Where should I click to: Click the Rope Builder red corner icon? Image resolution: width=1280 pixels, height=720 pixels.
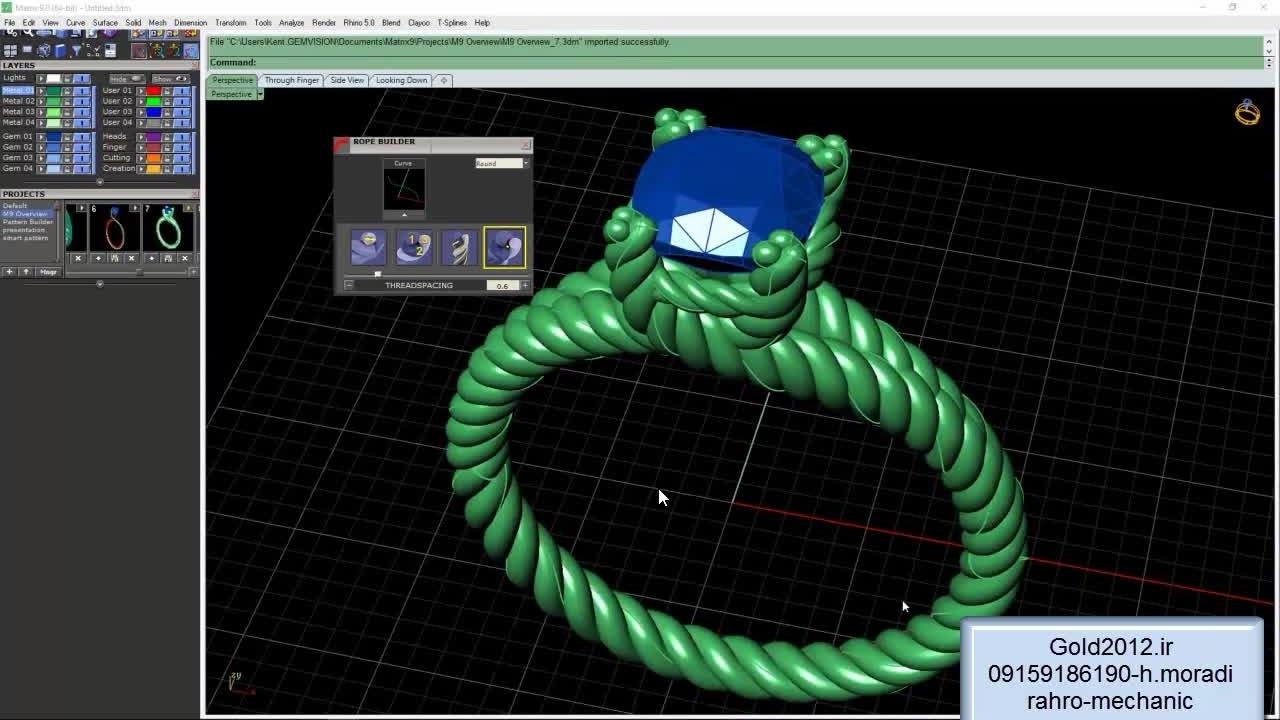pos(342,143)
